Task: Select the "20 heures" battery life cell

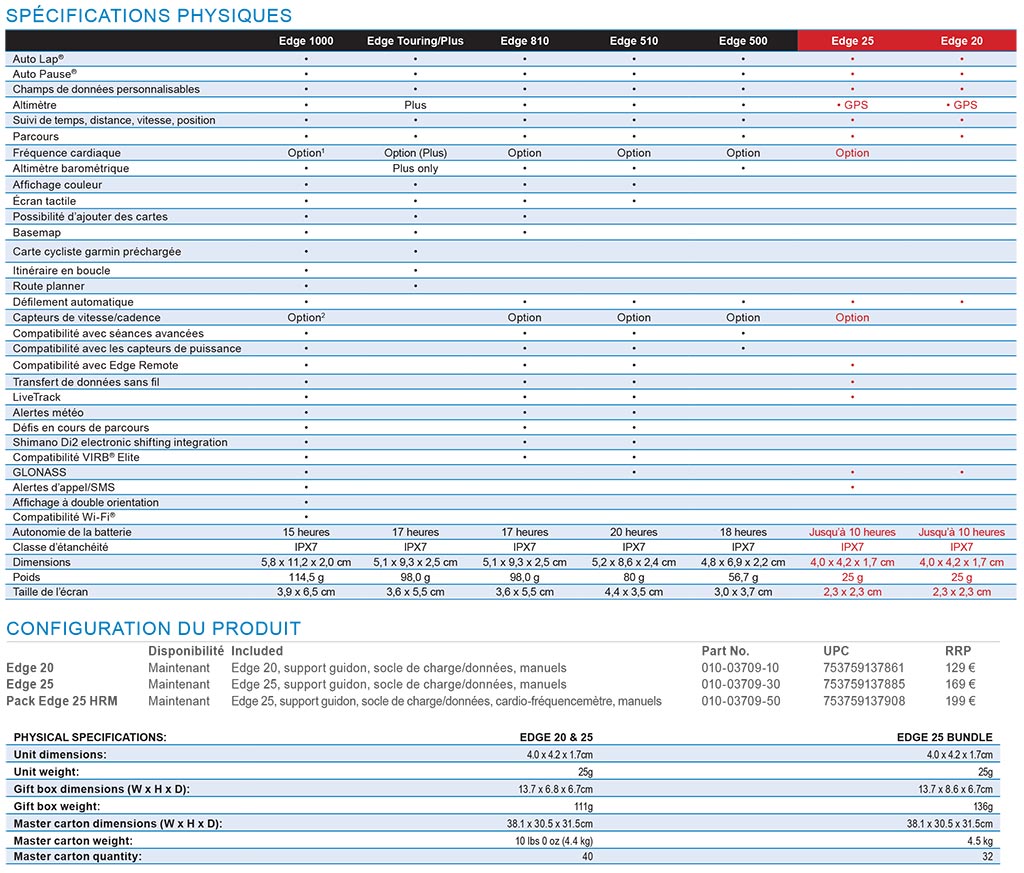Action: tap(634, 532)
